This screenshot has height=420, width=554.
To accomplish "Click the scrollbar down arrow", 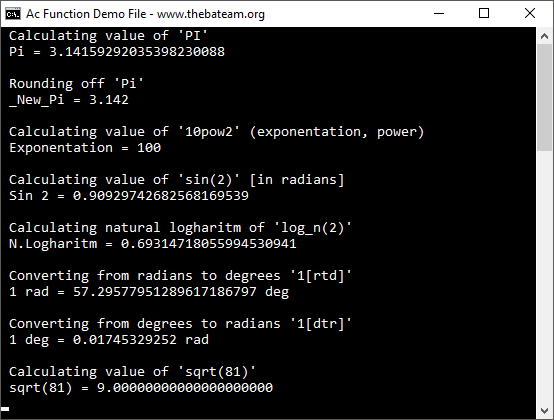I will click(544, 411).
